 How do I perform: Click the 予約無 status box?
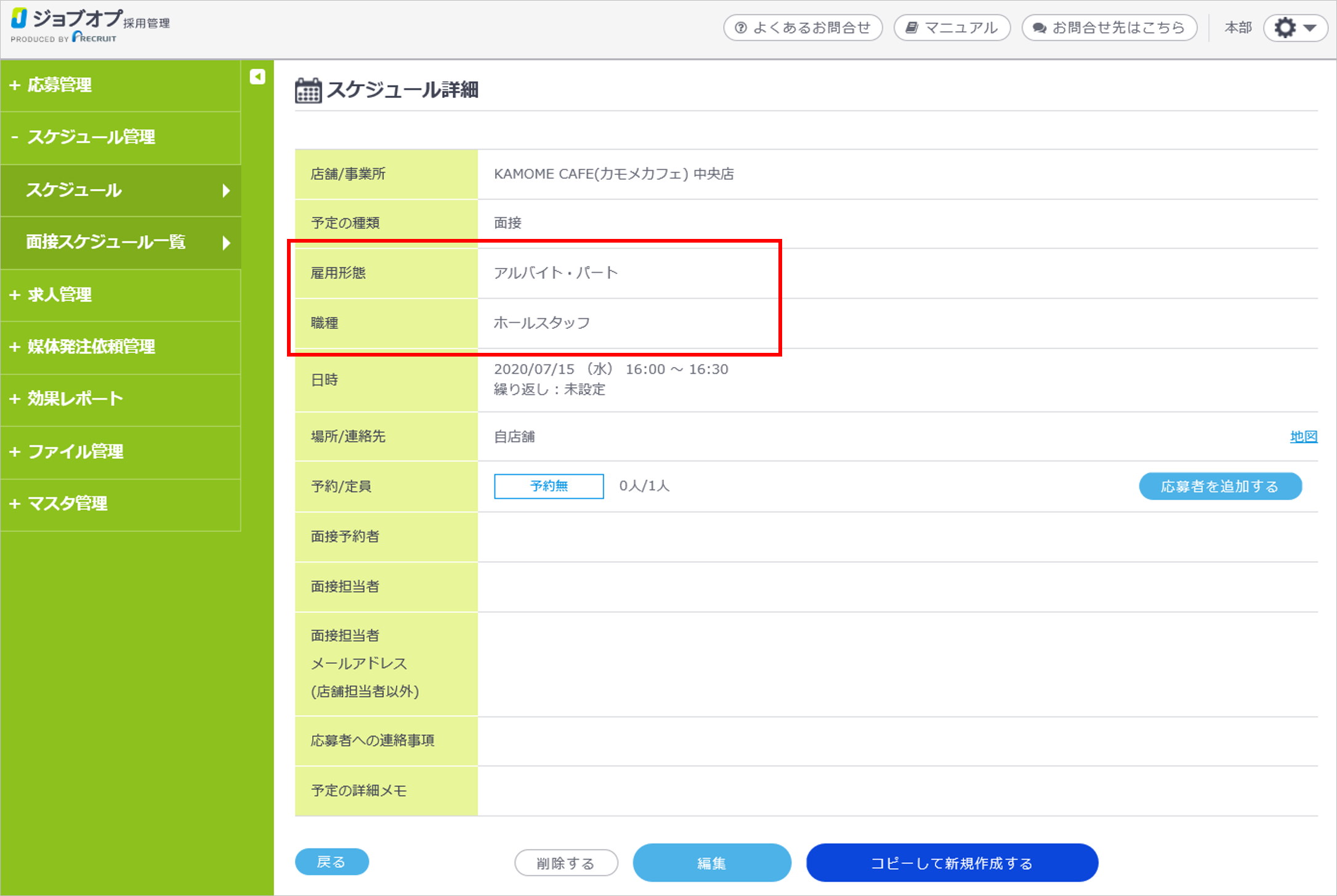click(549, 486)
